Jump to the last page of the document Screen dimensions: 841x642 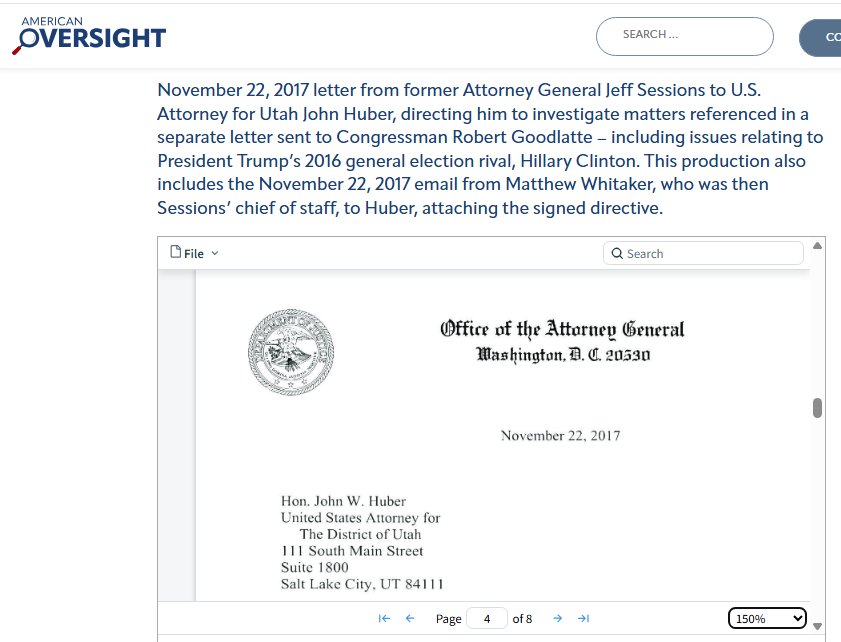point(584,619)
